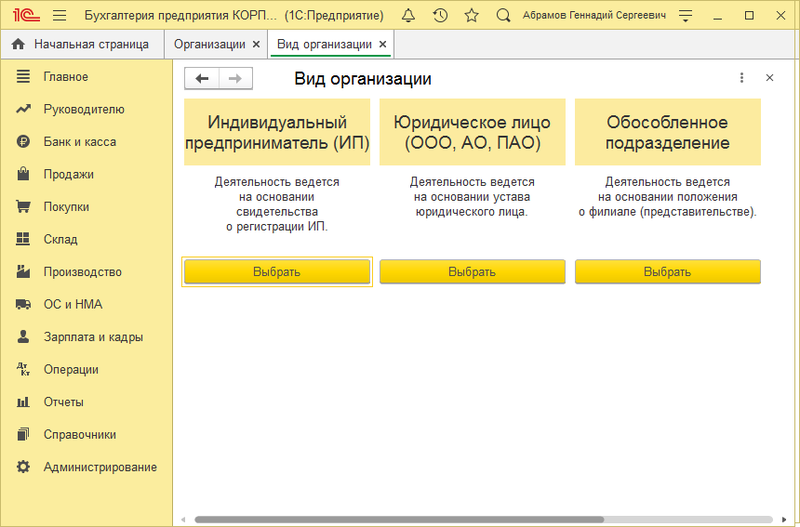The width and height of the screenshot is (800, 527).
Task: Close the Вид организации form
Action: [769, 78]
